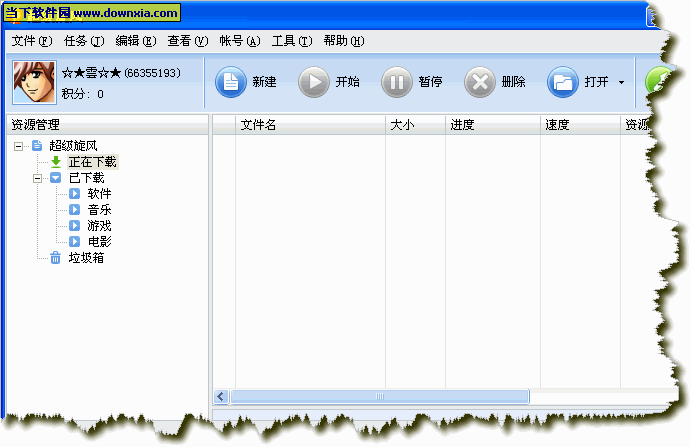Collapse the 已下载 (Downloaded) tree node
The image size is (691, 447).
coord(37,178)
